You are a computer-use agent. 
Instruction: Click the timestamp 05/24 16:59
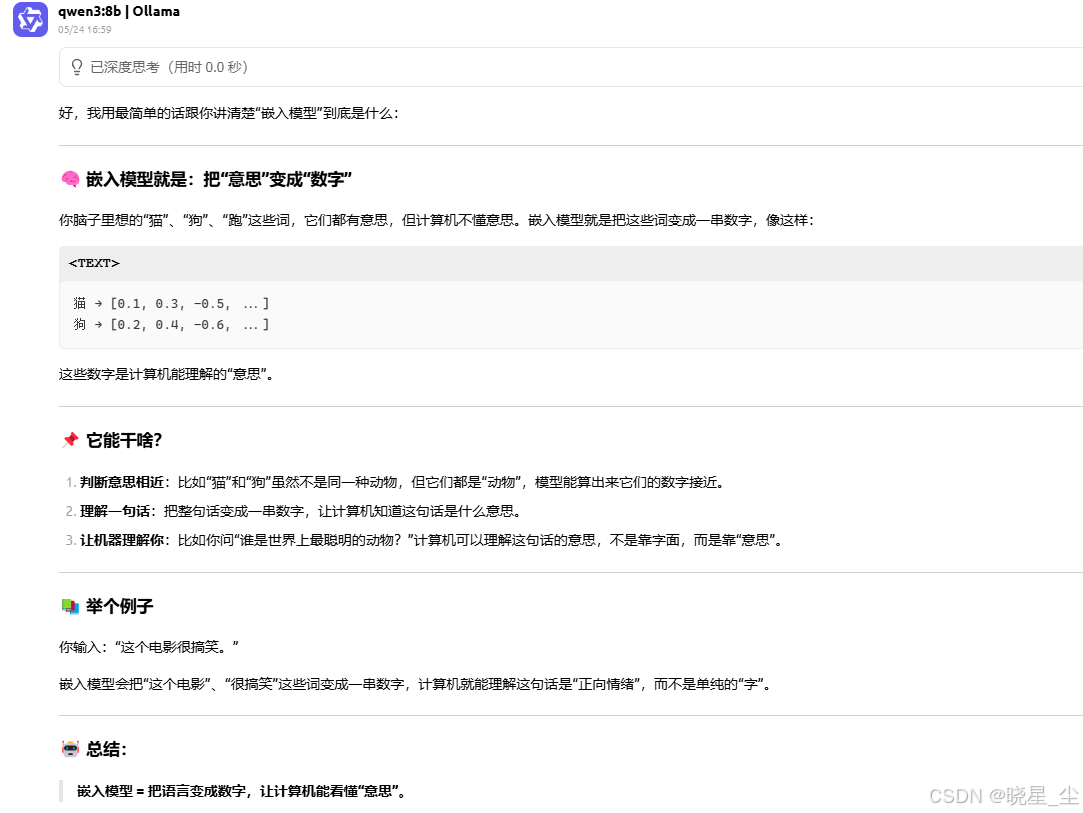[x=84, y=30]
